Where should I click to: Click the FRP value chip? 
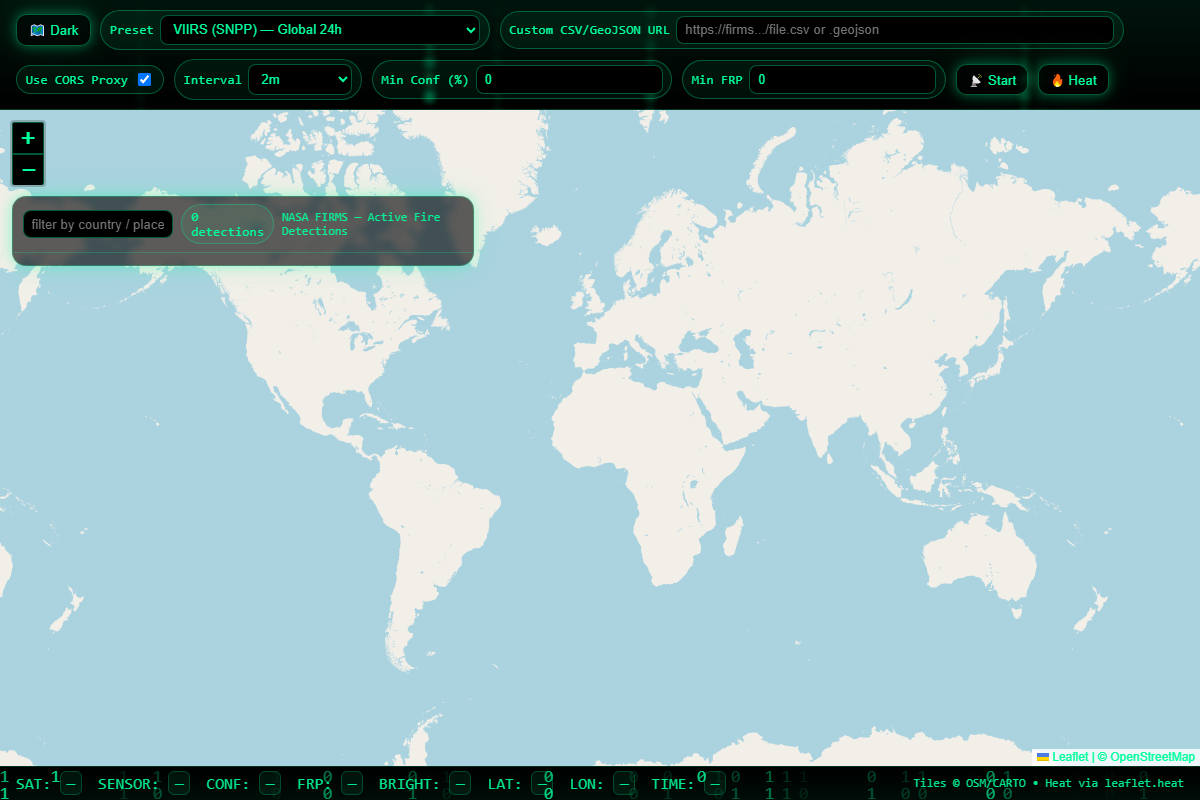[352, 784]
